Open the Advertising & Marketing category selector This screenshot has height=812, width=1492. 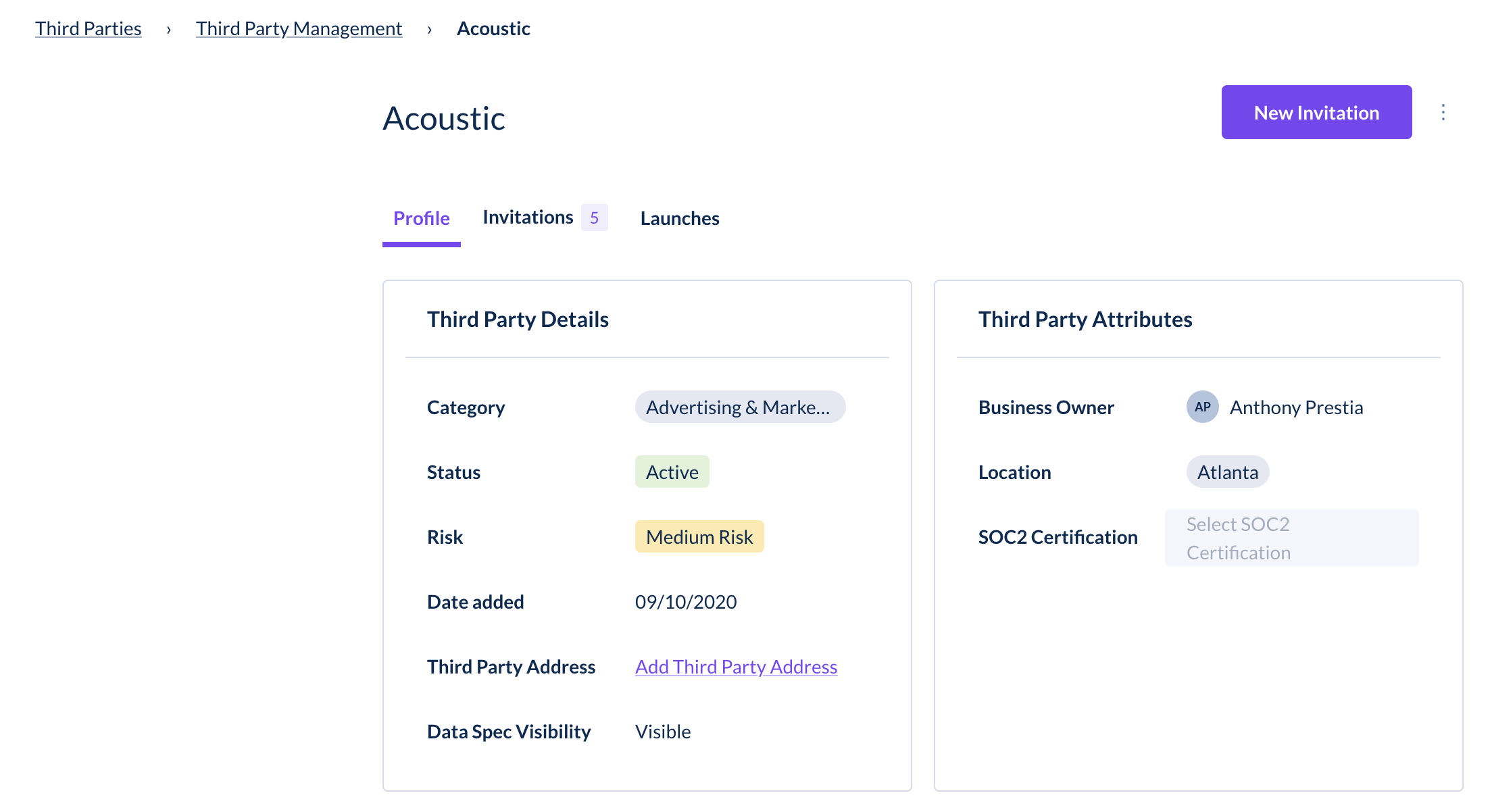[740, 407]
